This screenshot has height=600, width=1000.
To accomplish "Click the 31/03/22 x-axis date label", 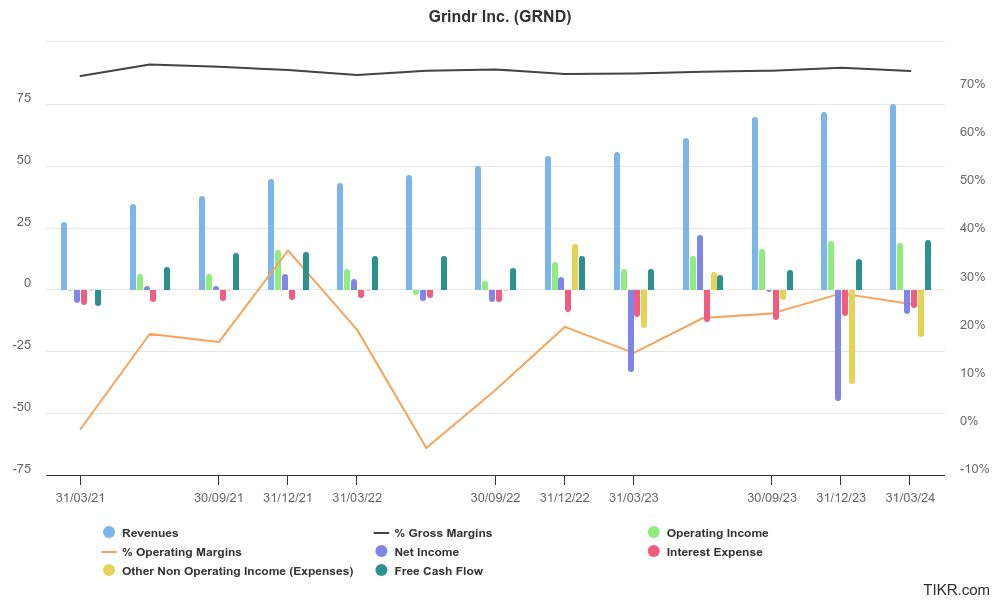I will click(x=357, y=498).
